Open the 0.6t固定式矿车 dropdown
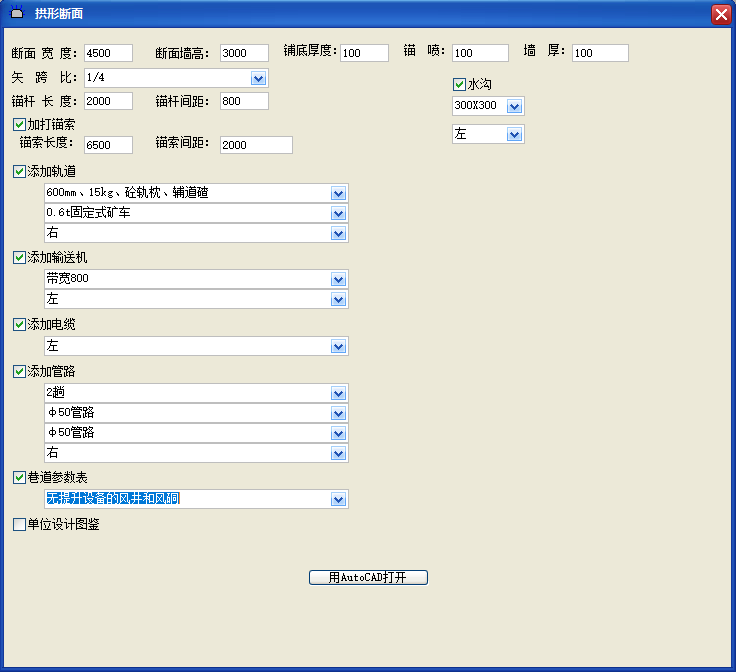This screenshot has height=672, width=736. tap(338, 213)
